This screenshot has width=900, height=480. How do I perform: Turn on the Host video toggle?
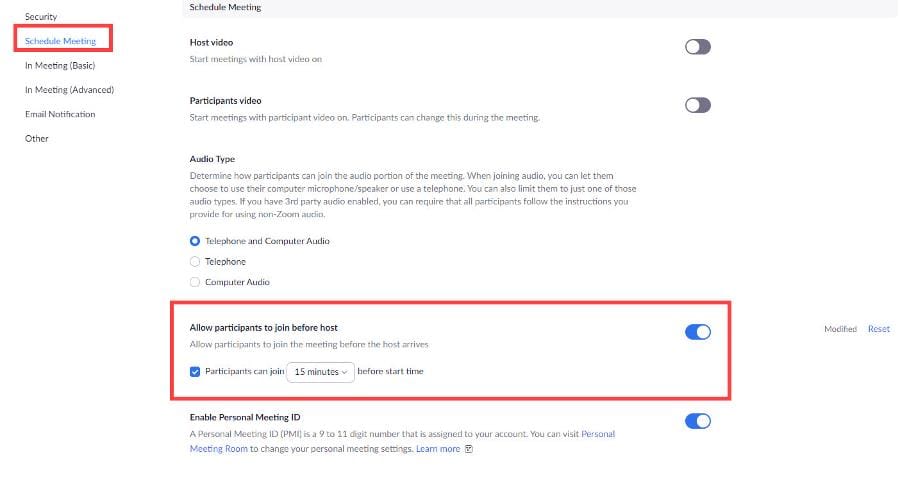(x=697, y=47)
